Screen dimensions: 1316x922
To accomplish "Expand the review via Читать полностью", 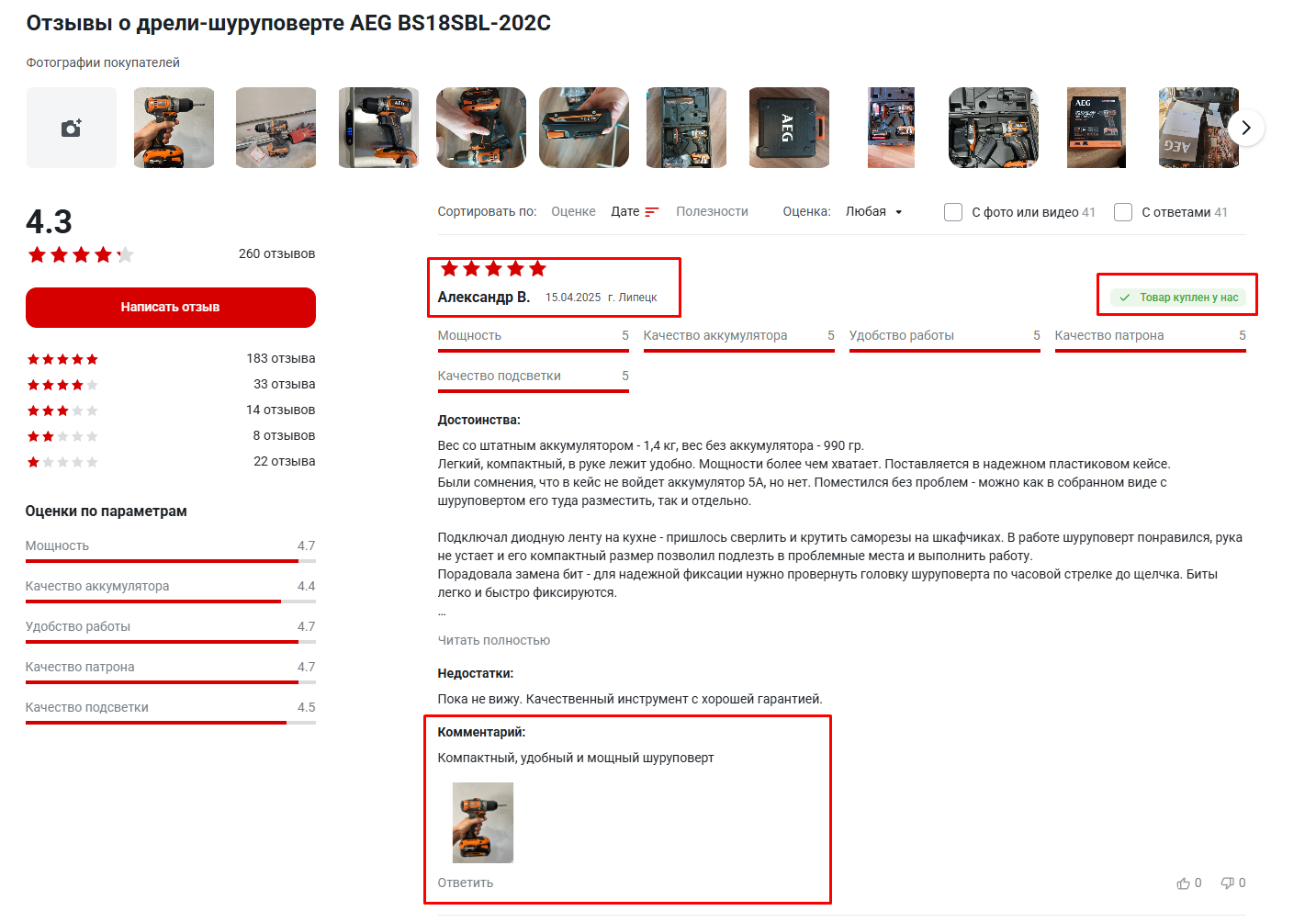I will pyautogui.click(x=494, y=640).
